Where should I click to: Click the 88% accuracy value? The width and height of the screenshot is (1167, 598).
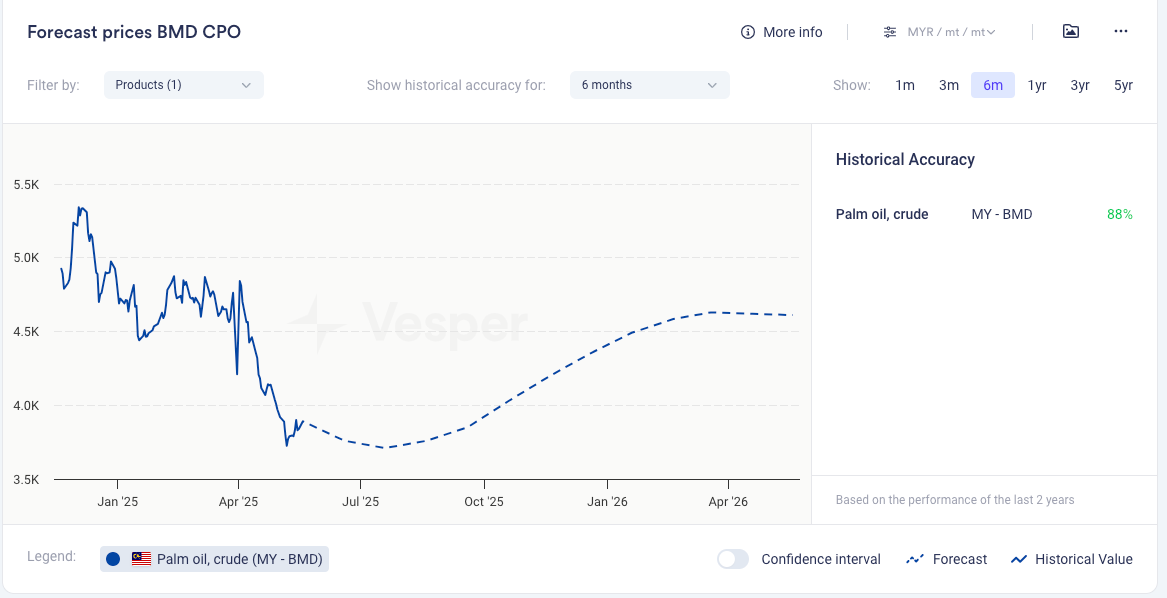[x=1119, y=214]
